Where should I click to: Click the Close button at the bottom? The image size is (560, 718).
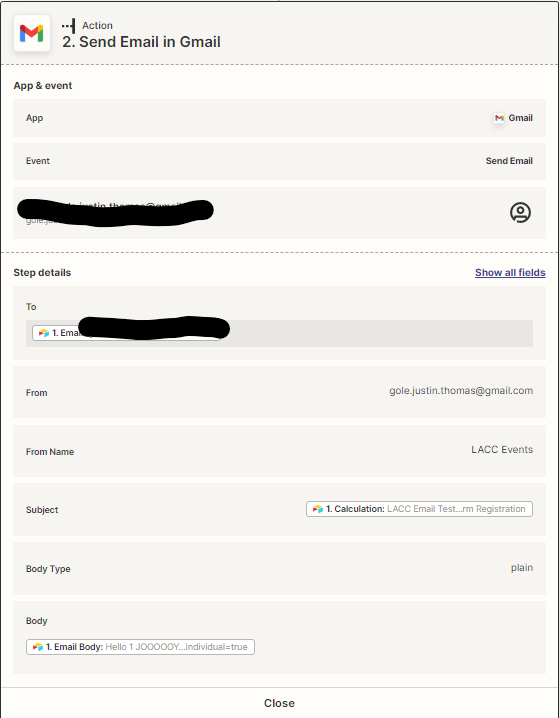coord(279,703)
